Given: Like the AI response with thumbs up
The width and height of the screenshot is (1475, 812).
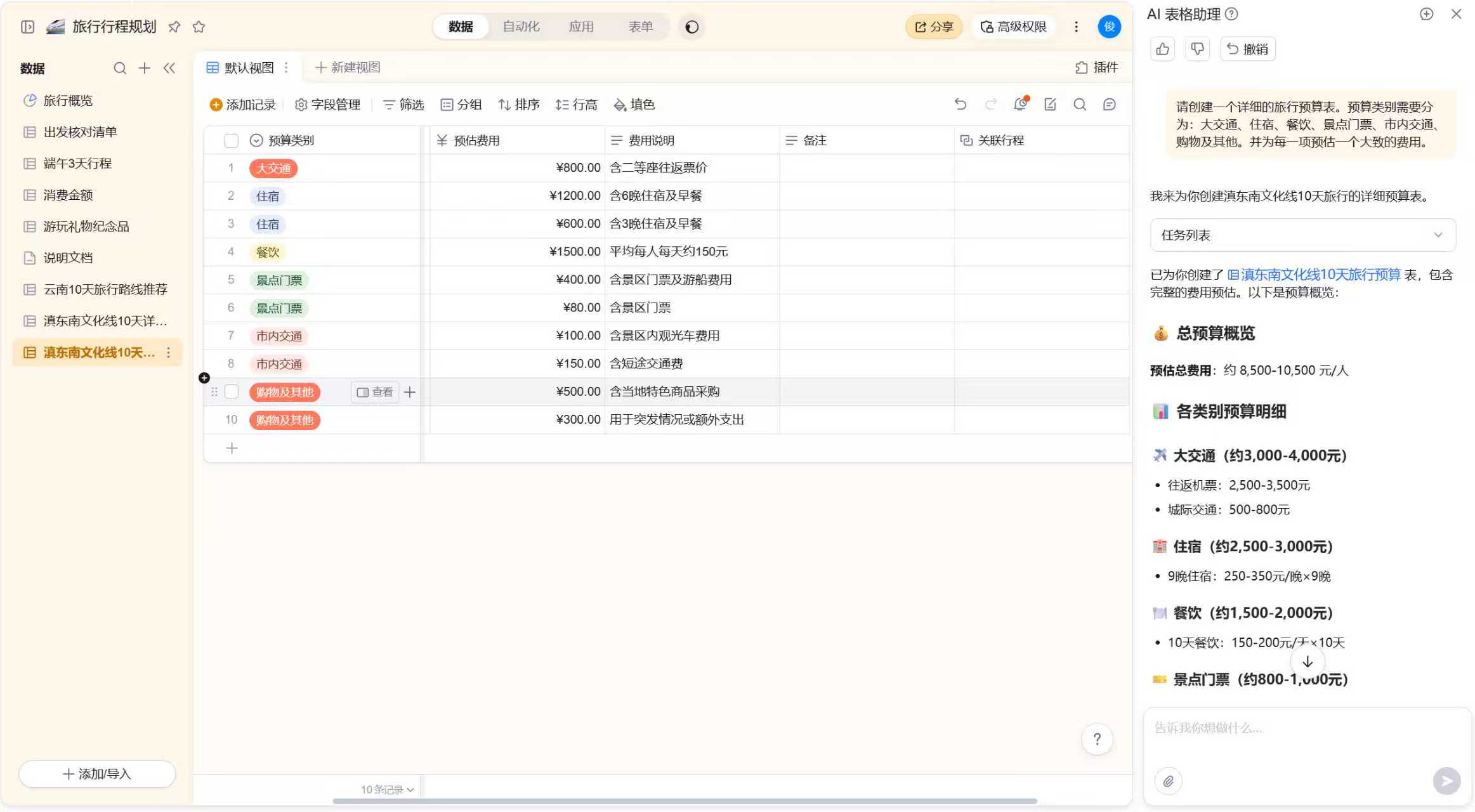Looking at the screenshot, I should pyautogui.click(x=1162, y=49).
